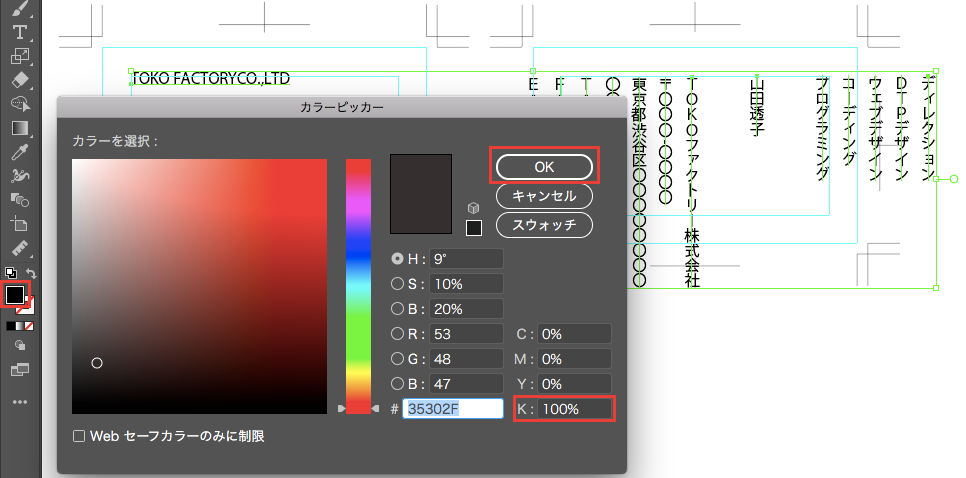
Task: Click the change screen mode icon
Action: (x=19, y=369)
